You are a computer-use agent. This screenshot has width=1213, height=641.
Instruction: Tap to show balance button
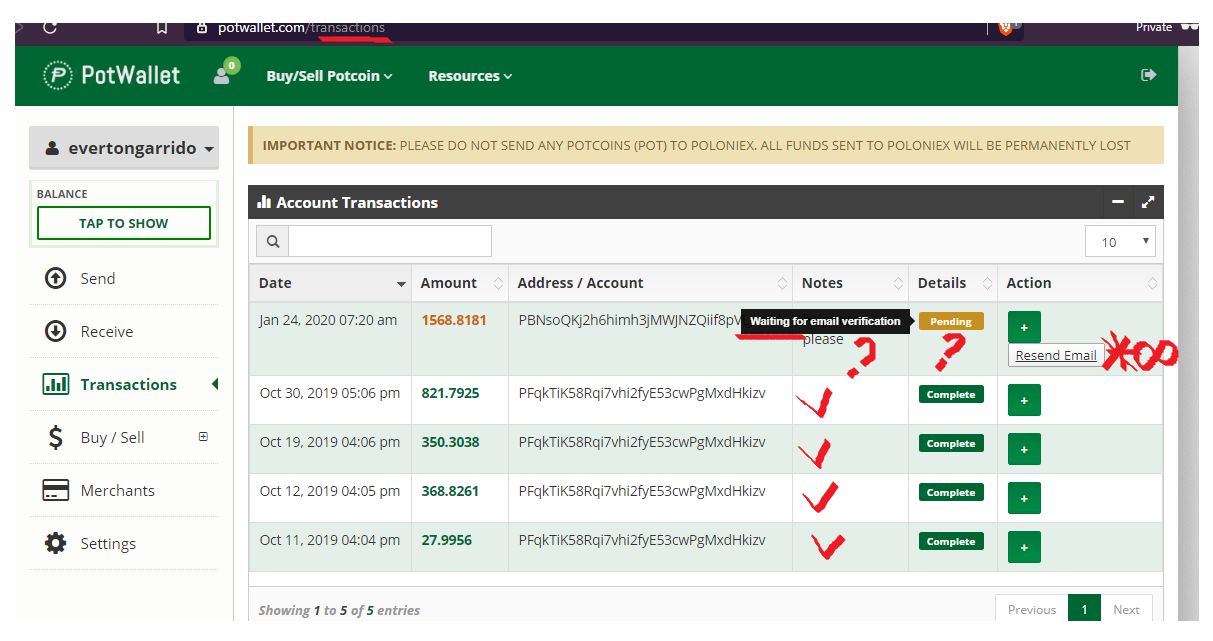click(124, 223)
